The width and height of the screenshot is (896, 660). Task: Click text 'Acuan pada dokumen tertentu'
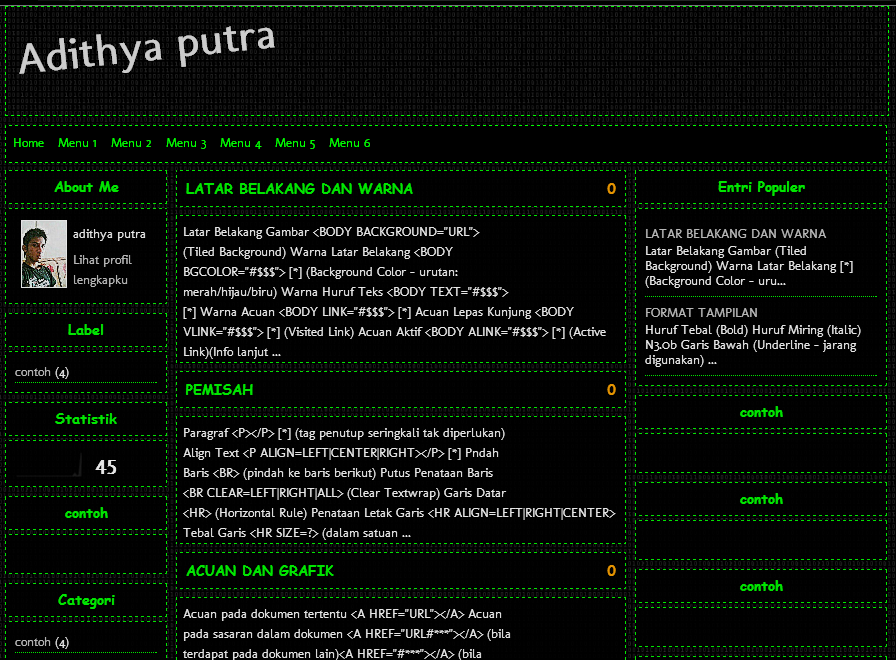265,614
